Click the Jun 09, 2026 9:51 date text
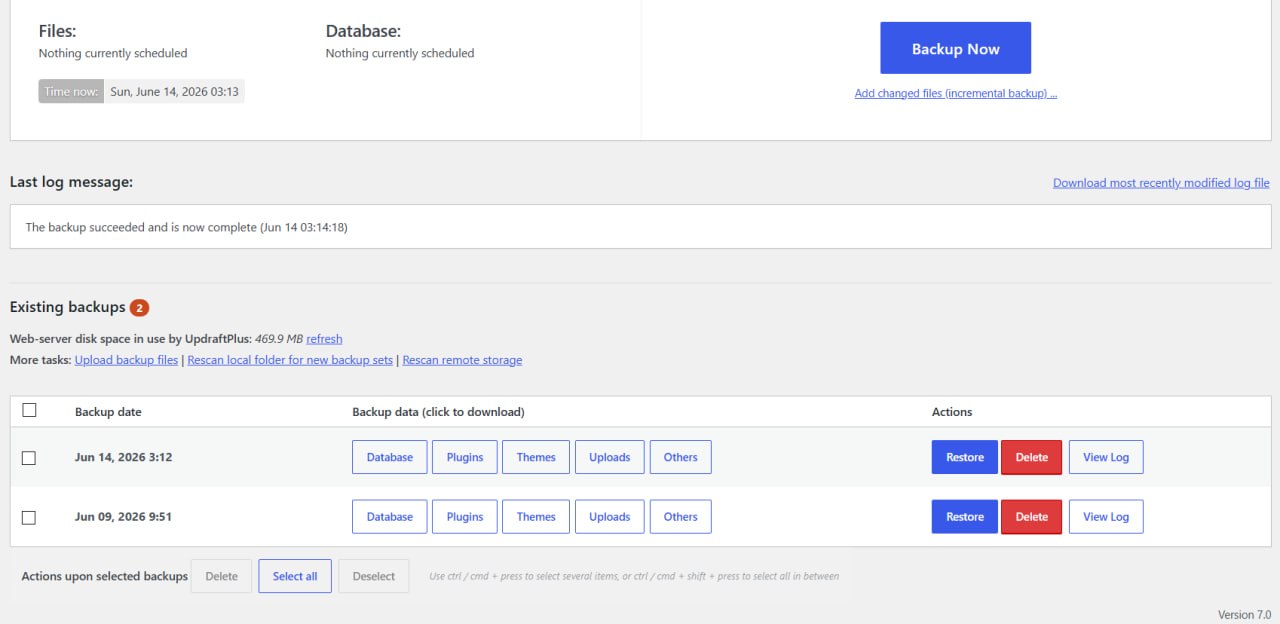1280x624 pixels. pyautogui.click(x=124, y=517)
